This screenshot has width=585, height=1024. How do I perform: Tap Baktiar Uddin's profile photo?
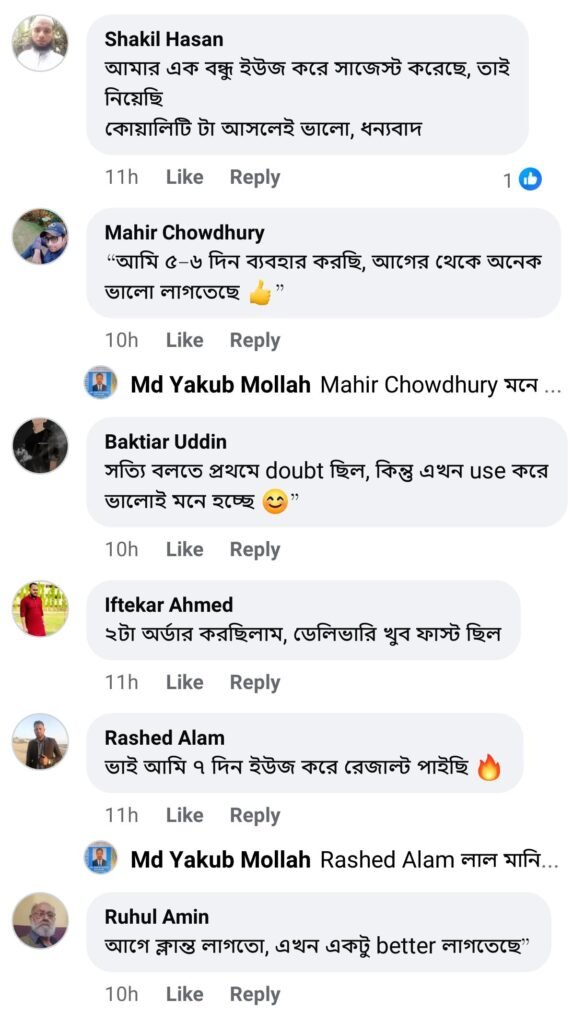tap(40, 445)
